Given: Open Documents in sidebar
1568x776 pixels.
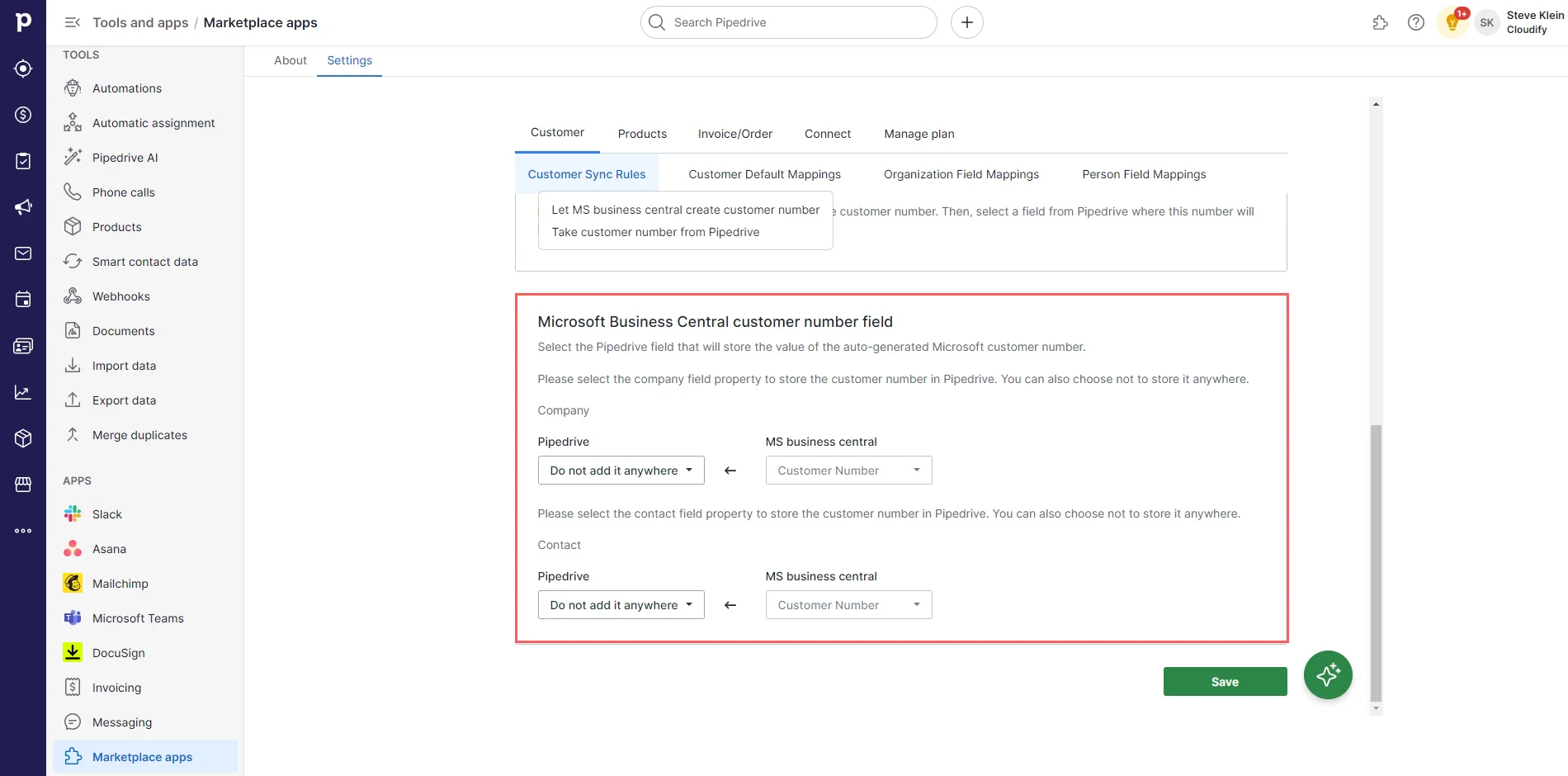Looking at the screenshot, I should pos(145,331).
